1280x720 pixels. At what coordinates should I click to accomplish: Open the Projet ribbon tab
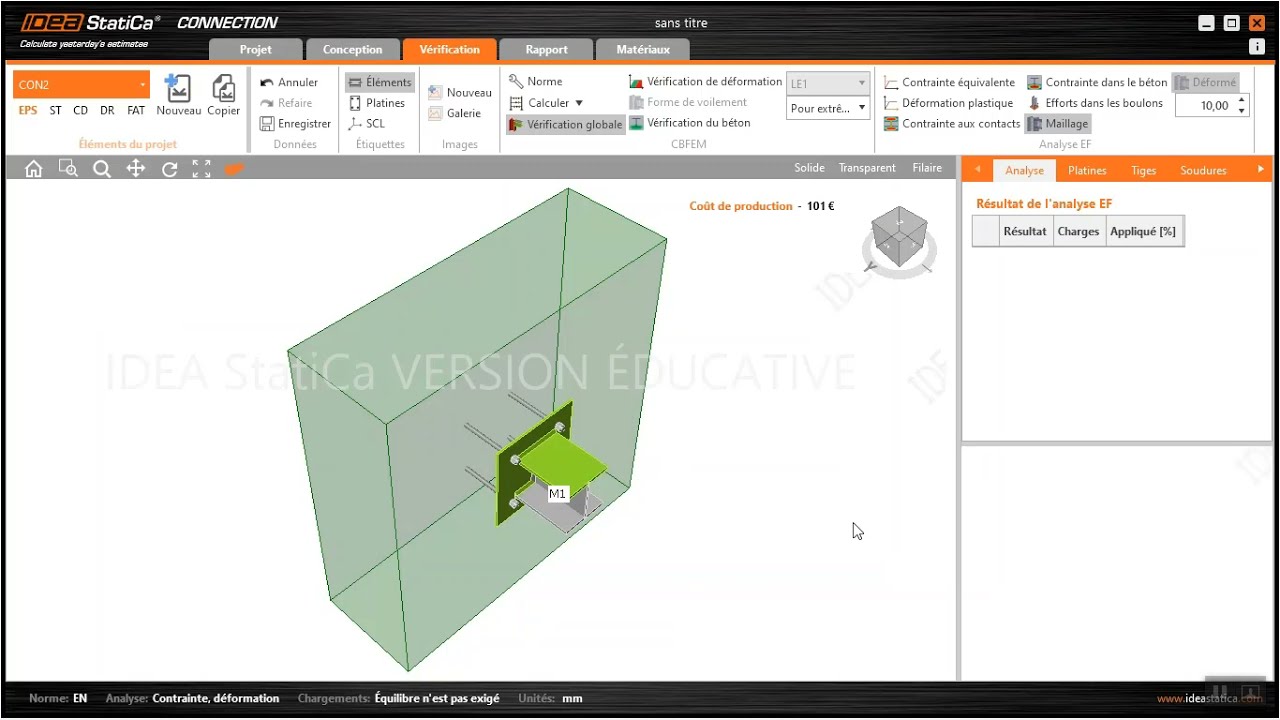pos(256,50)
